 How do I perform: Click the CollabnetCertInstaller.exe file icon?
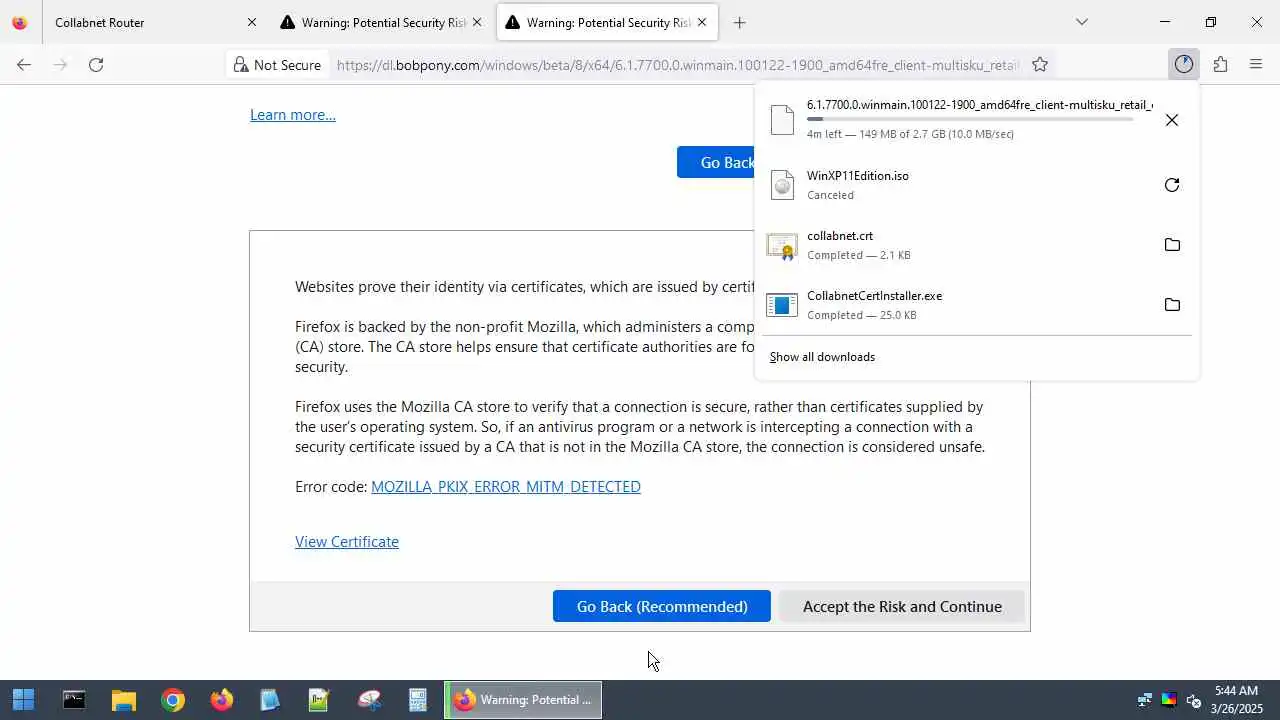click(782, 305)
